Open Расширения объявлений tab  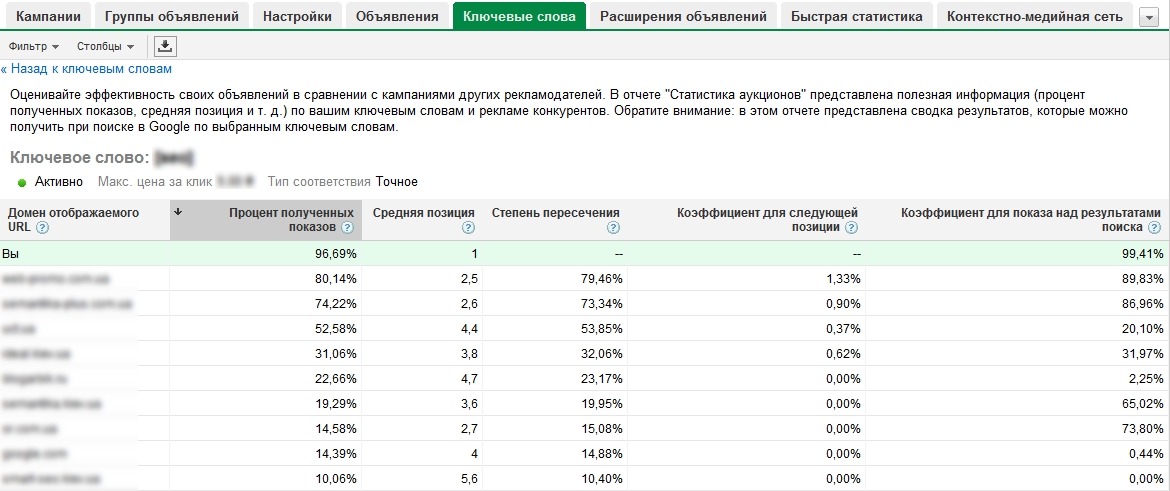tap(683, 16)
